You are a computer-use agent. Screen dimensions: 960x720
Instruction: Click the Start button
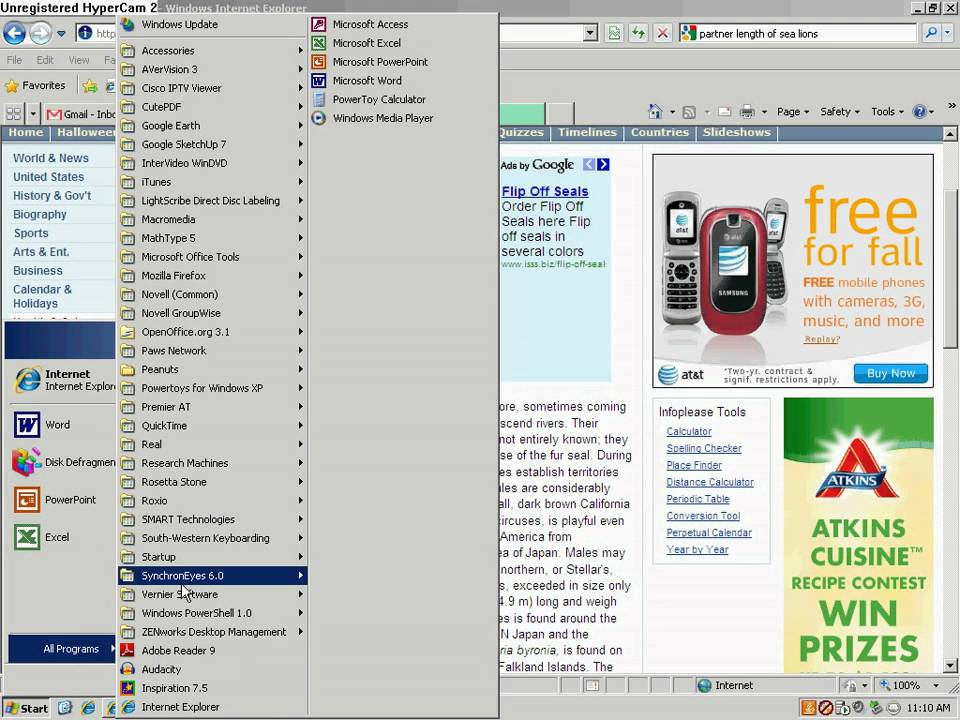pyautogui.click(x=26, y=708)
